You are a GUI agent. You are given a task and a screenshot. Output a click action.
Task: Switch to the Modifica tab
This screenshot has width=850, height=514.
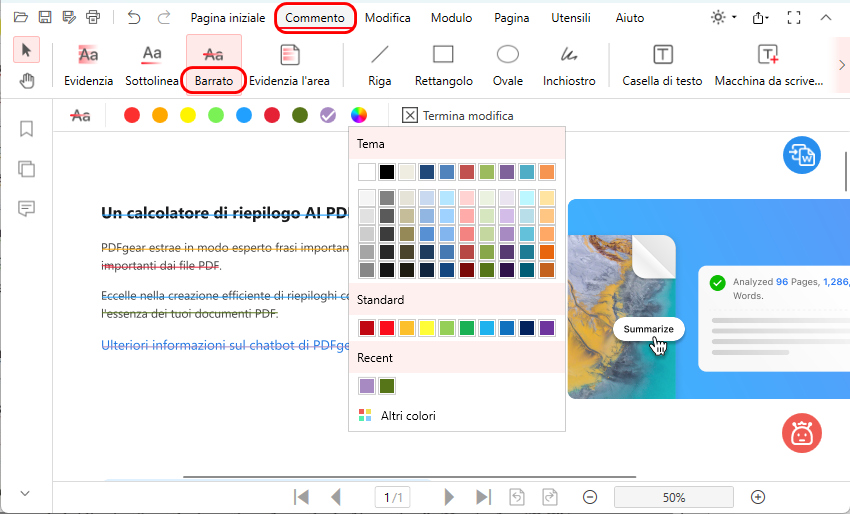point(388,18)
